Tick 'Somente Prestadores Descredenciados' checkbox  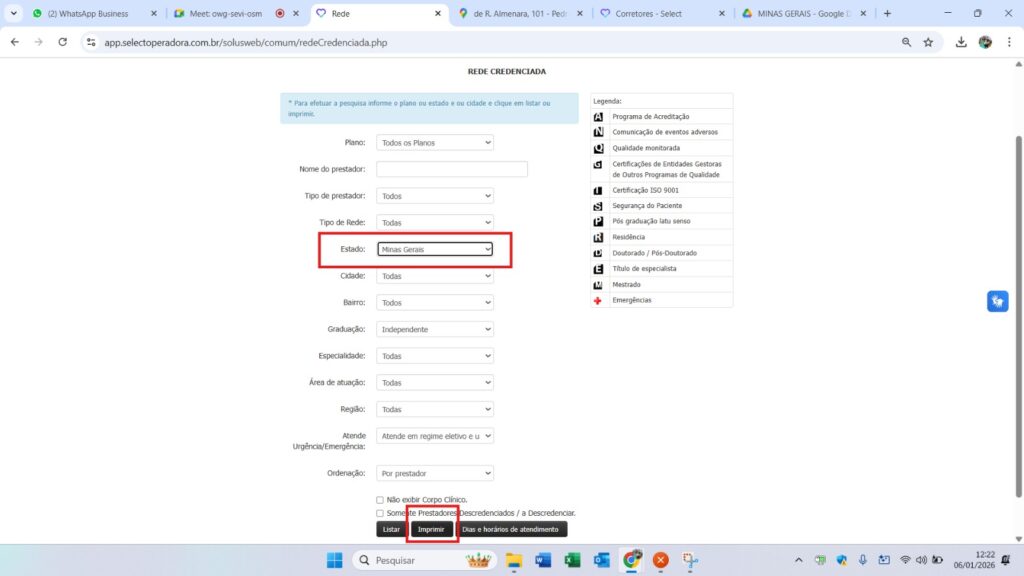(380, 513)
